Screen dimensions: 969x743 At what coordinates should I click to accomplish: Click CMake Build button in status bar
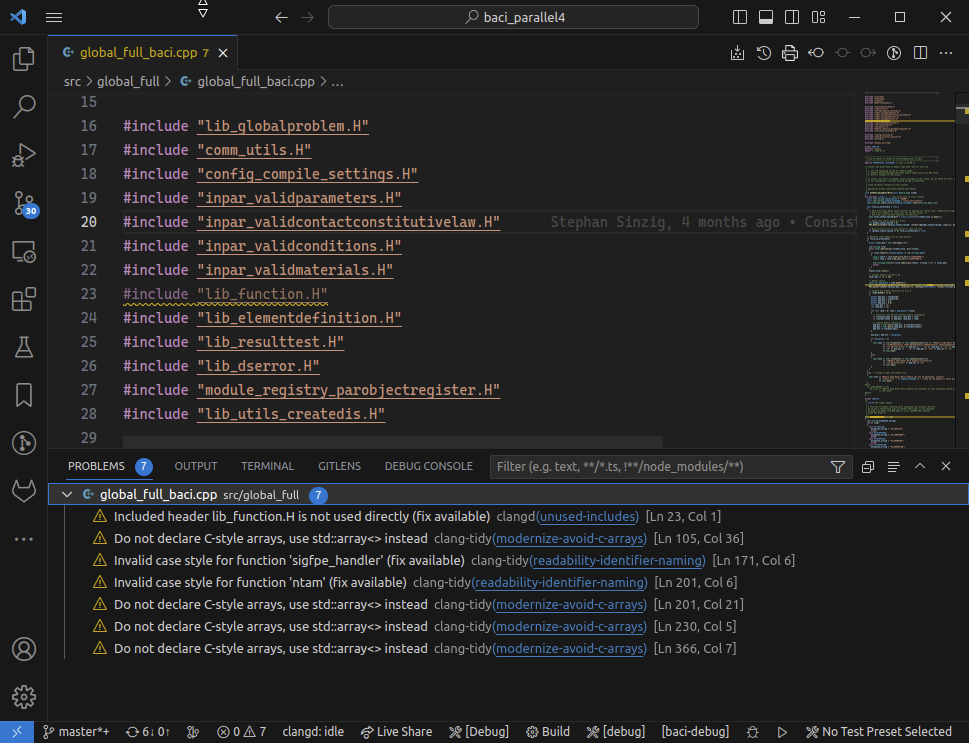pyautogui.click(x=548, y=732)
